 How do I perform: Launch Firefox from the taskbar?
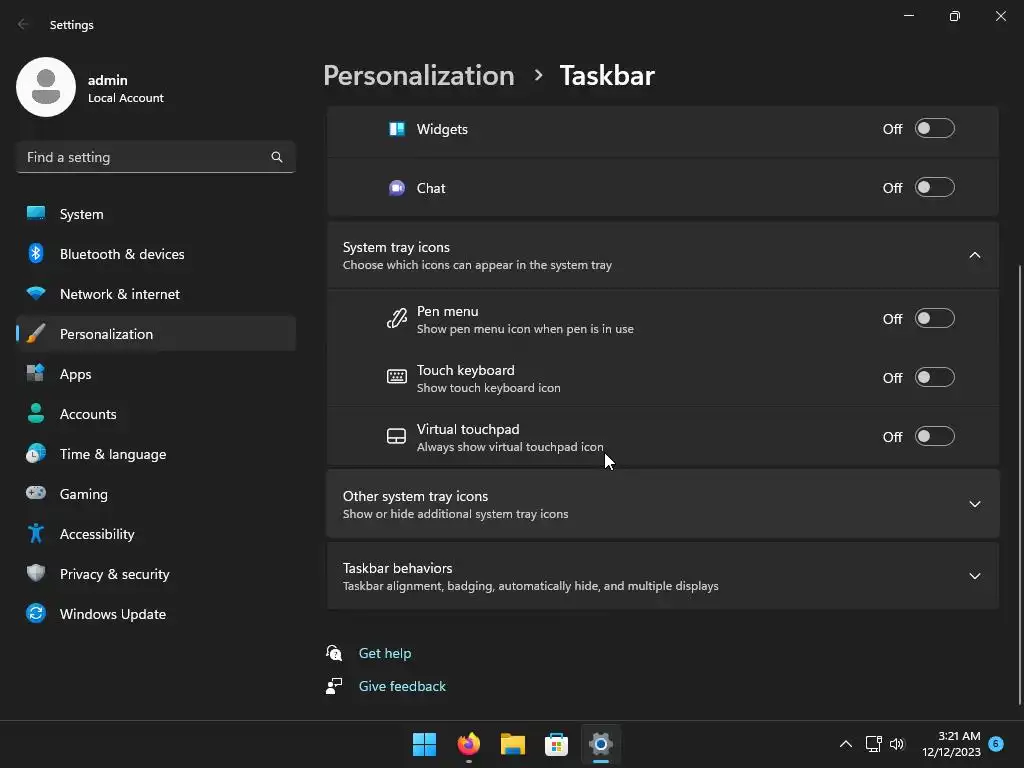pyautogui.click(x=468, y=744)
